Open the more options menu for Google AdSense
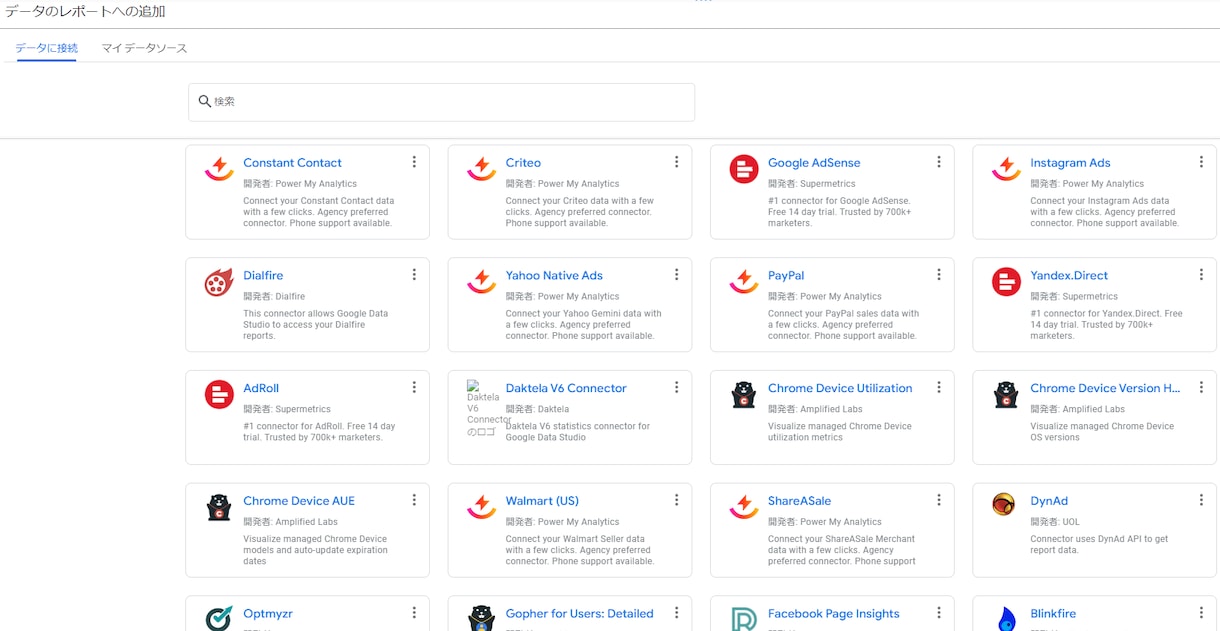Viewport: 1220px width, 631px height. (x=938, y=162)
